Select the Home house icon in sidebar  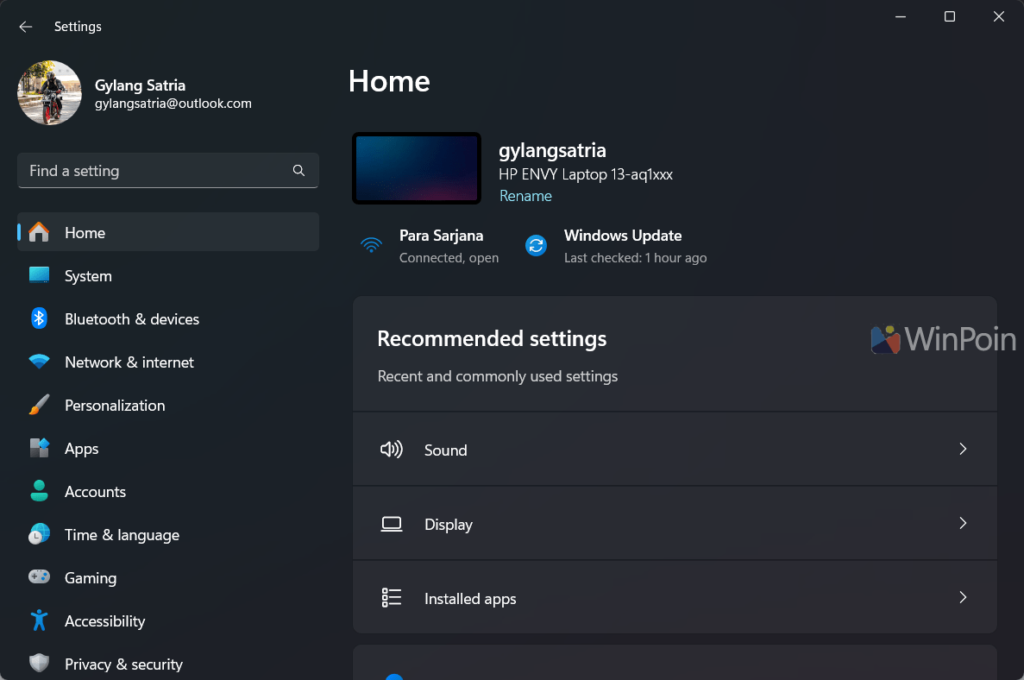point(39,232)
